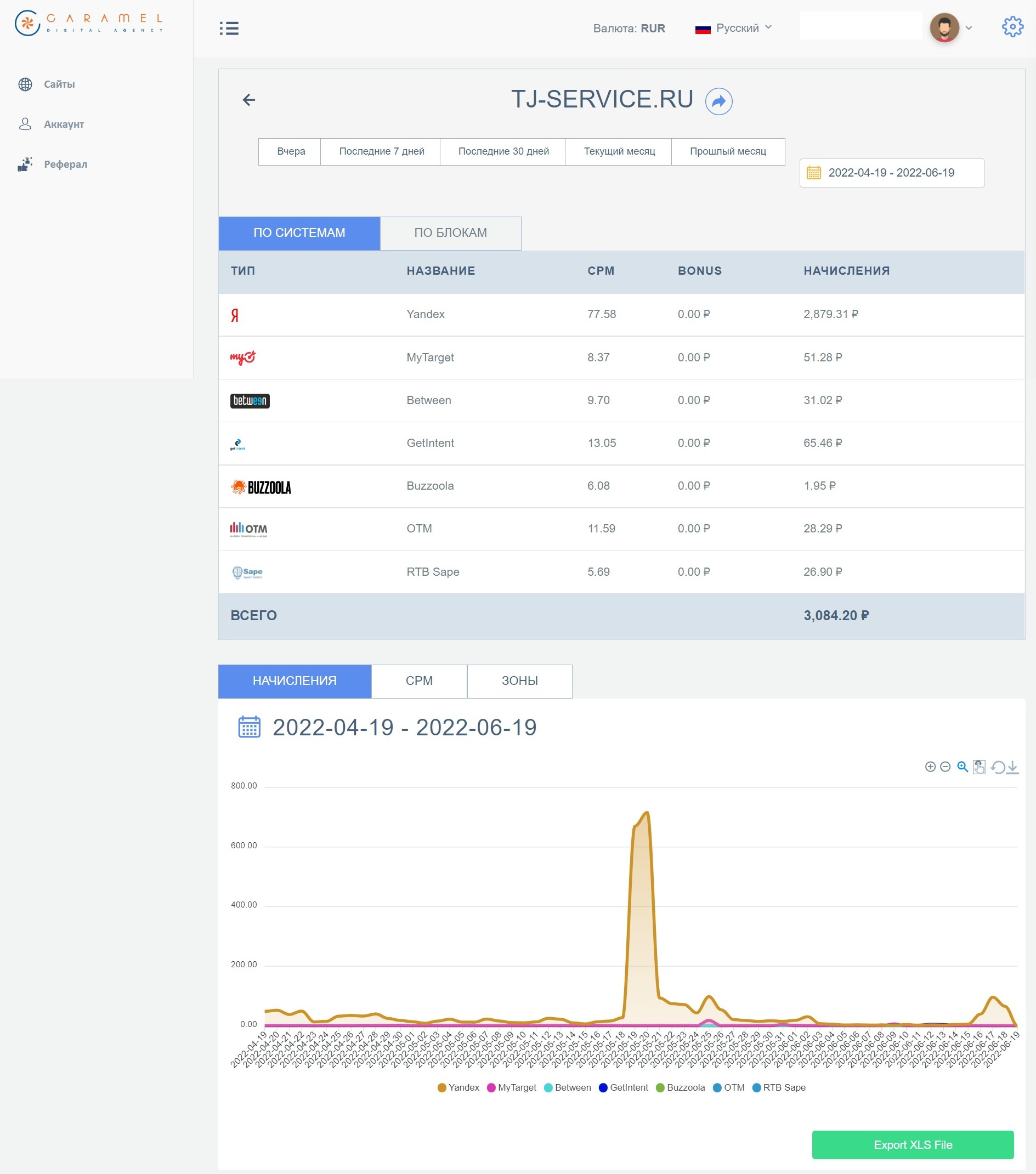The image size is (1036, 1174).
Task: Reset chart zoom with circular arrow
Action: point(998,767)
